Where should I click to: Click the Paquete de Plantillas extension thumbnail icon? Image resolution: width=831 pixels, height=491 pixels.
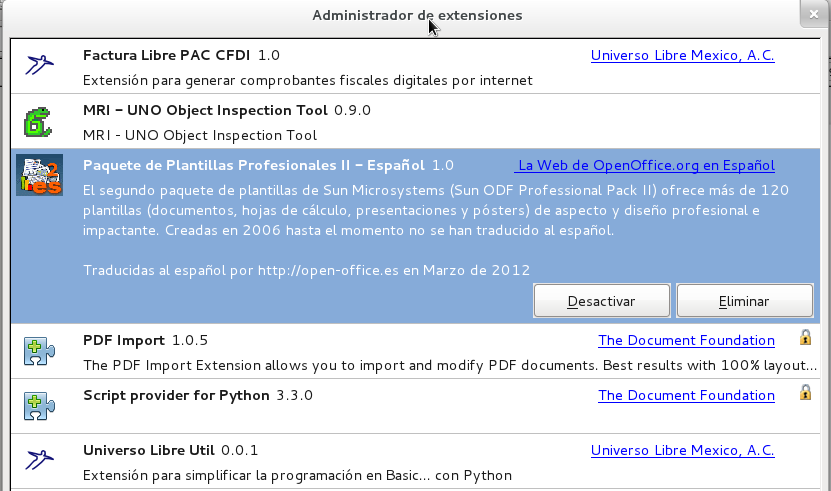pos(40,175)
